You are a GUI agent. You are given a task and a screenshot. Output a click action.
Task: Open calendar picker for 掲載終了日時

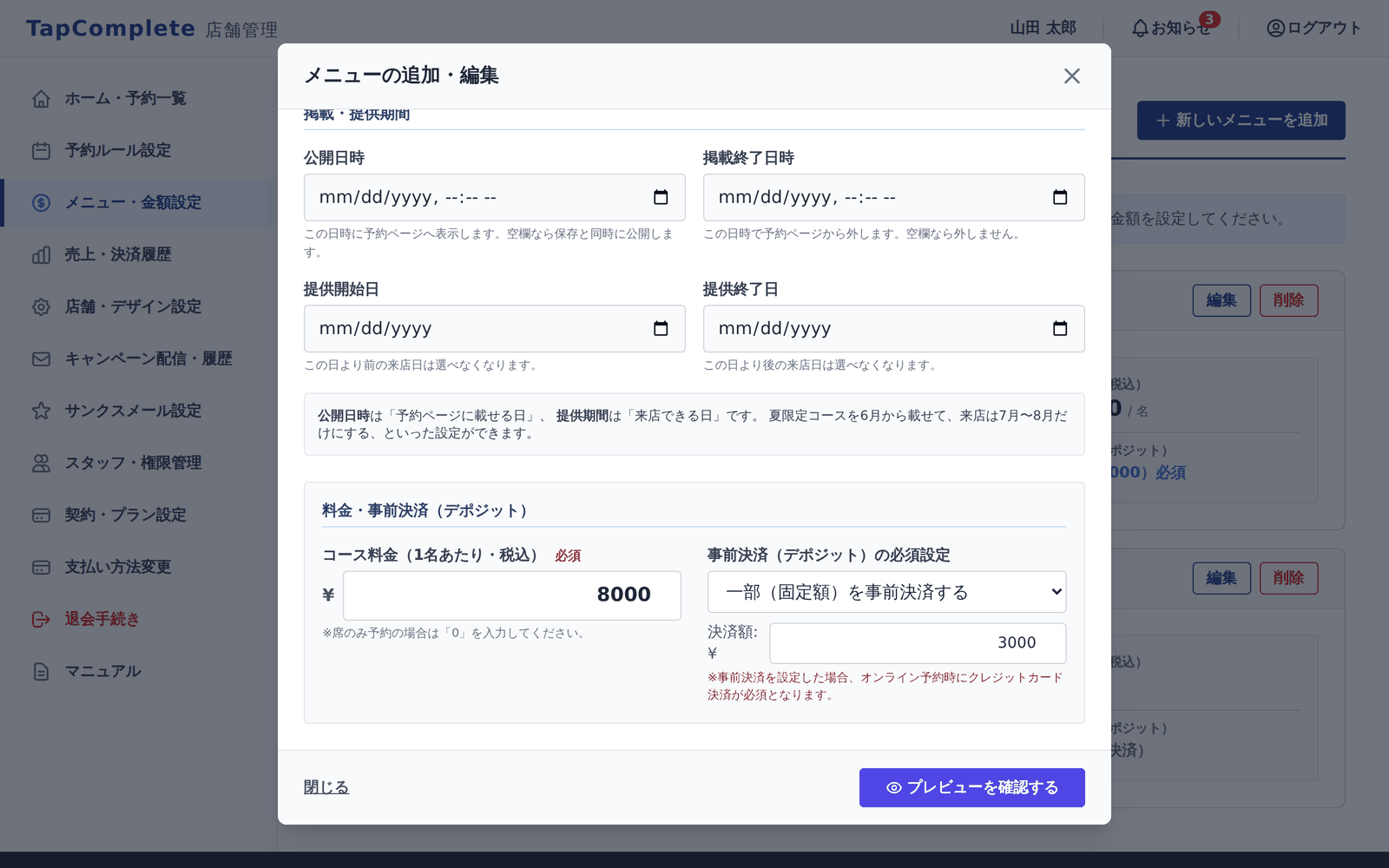pyautogui.click(x=1060, y=197)
